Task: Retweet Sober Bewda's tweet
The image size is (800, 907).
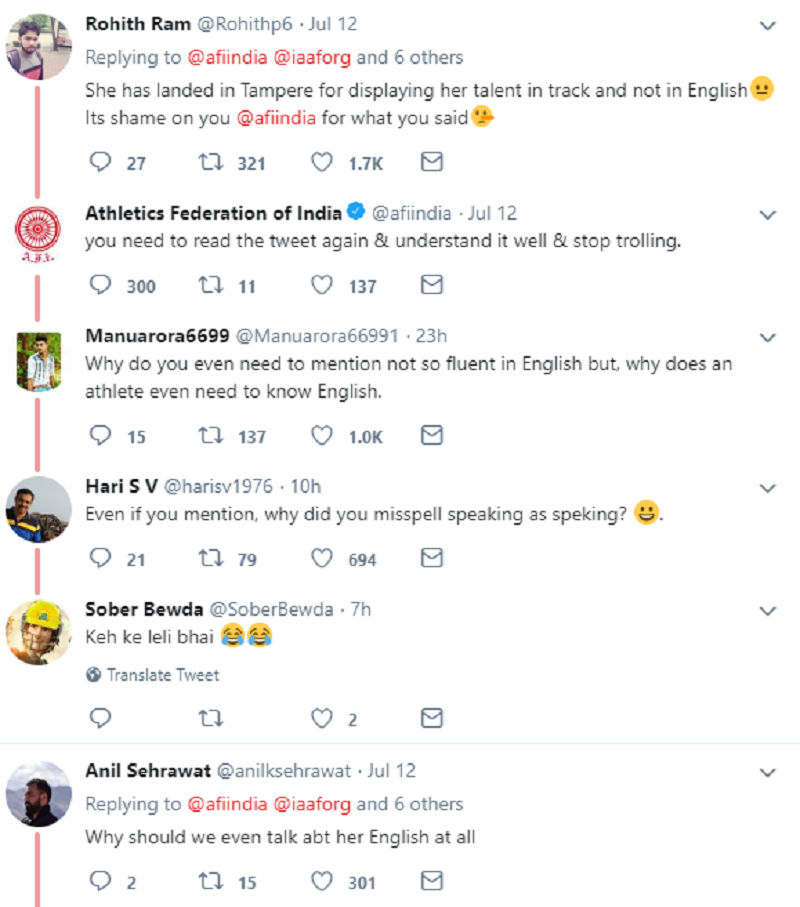Action: 212,719
